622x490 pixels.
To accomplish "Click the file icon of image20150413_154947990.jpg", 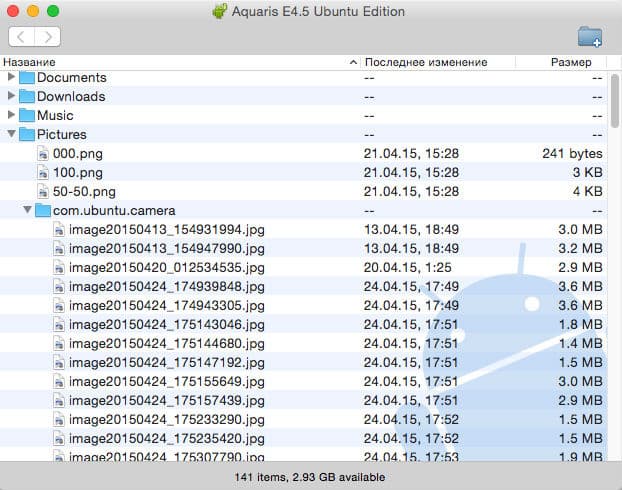I will coord(59,248).
